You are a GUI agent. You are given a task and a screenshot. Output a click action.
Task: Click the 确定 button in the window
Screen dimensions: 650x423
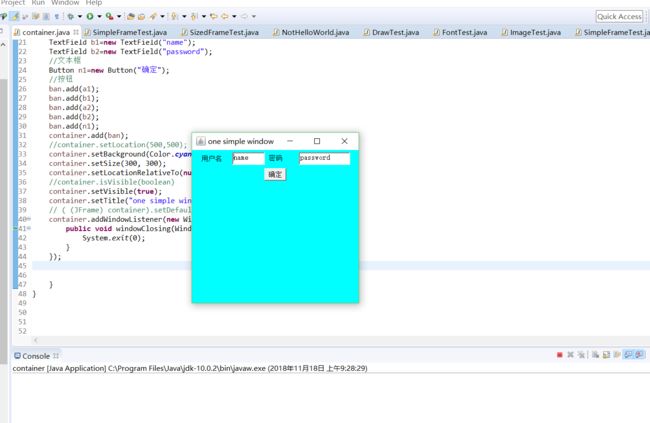pos(275,174)
